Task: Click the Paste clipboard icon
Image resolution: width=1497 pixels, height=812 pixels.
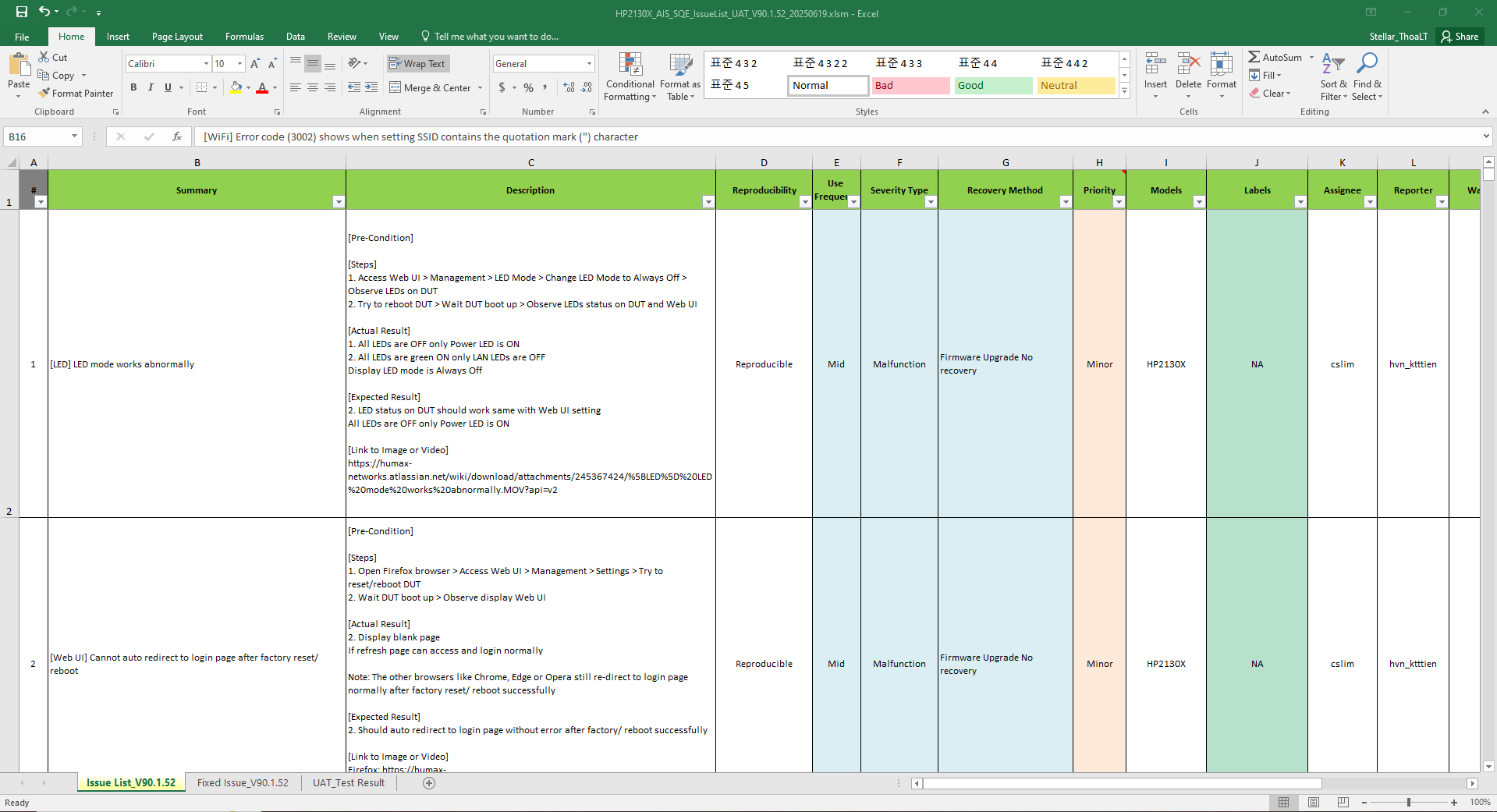Action: [19, 66]
